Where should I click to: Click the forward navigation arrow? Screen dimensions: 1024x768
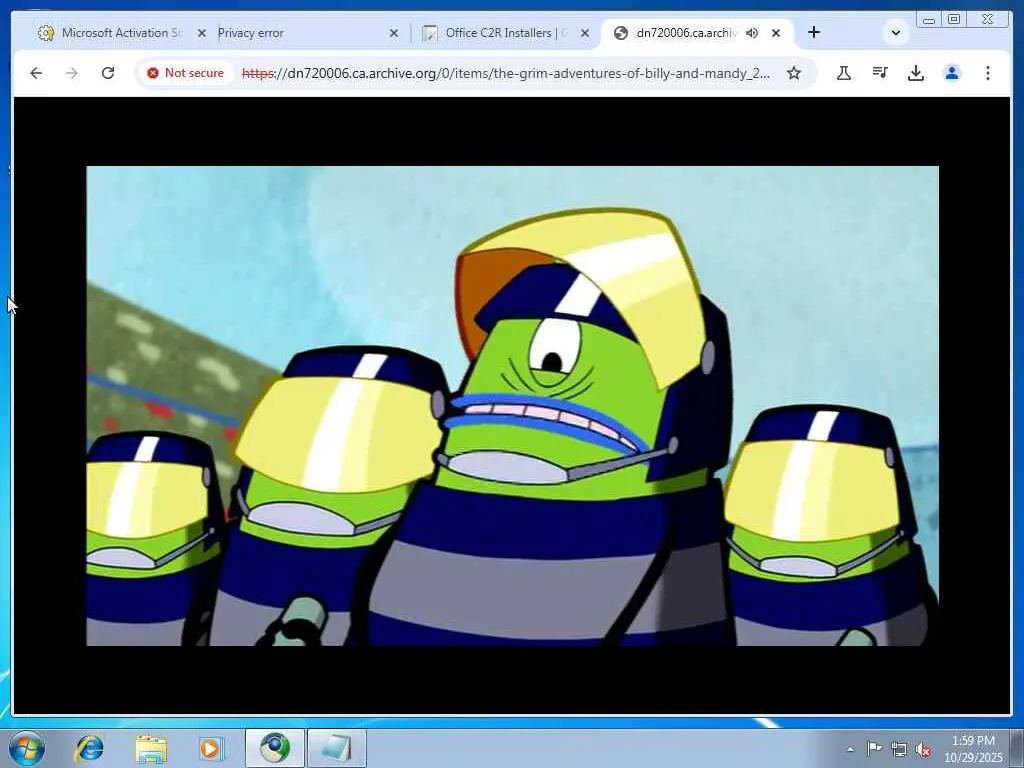[72, 73]
